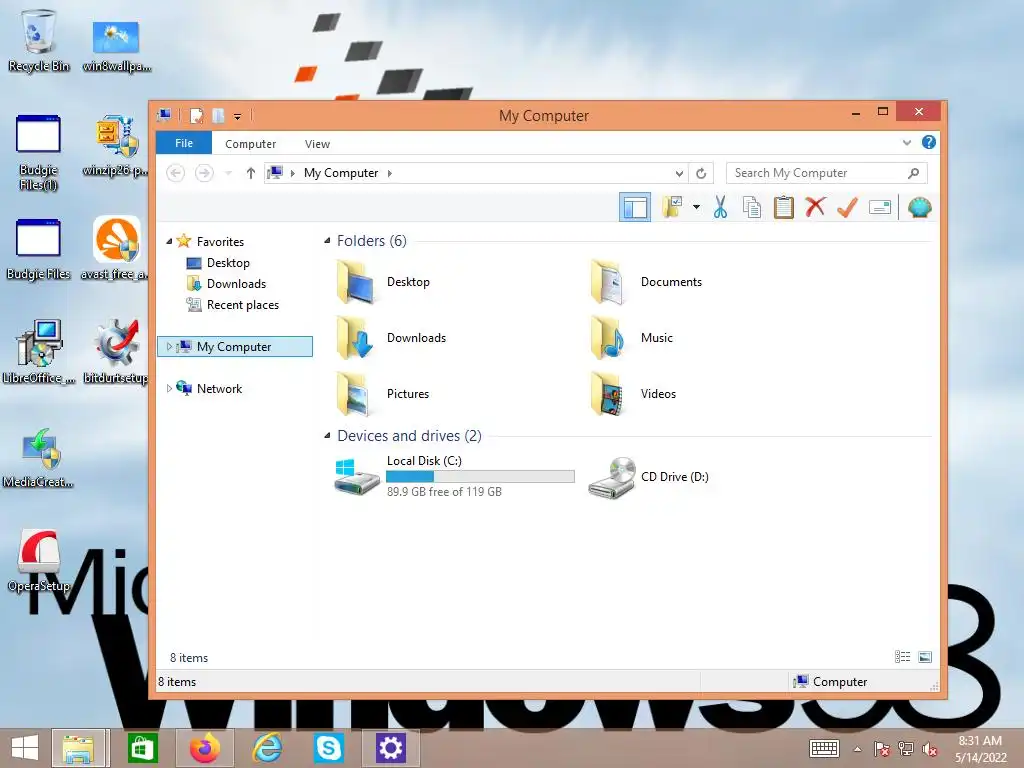The width and height of the screenshot is (1024, 768).
Task: Click the folder options icon in toolbar
Action: coord(672,207)
